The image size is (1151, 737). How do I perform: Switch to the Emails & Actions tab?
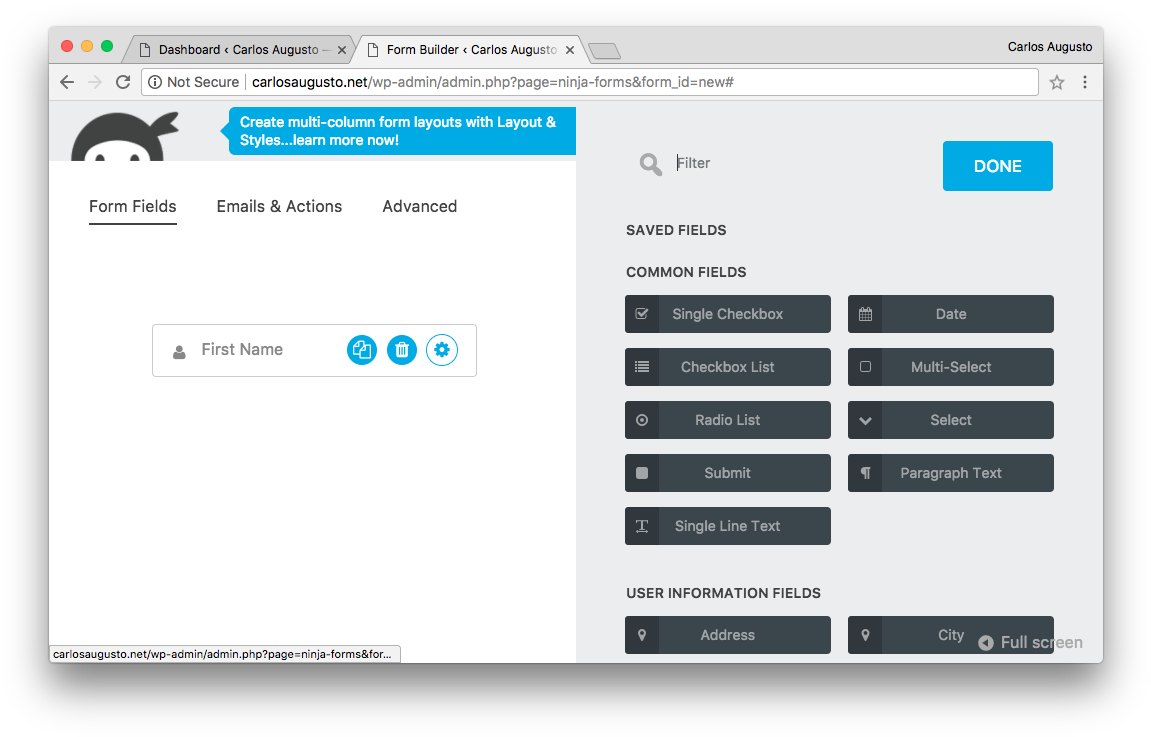pos(279,207)
